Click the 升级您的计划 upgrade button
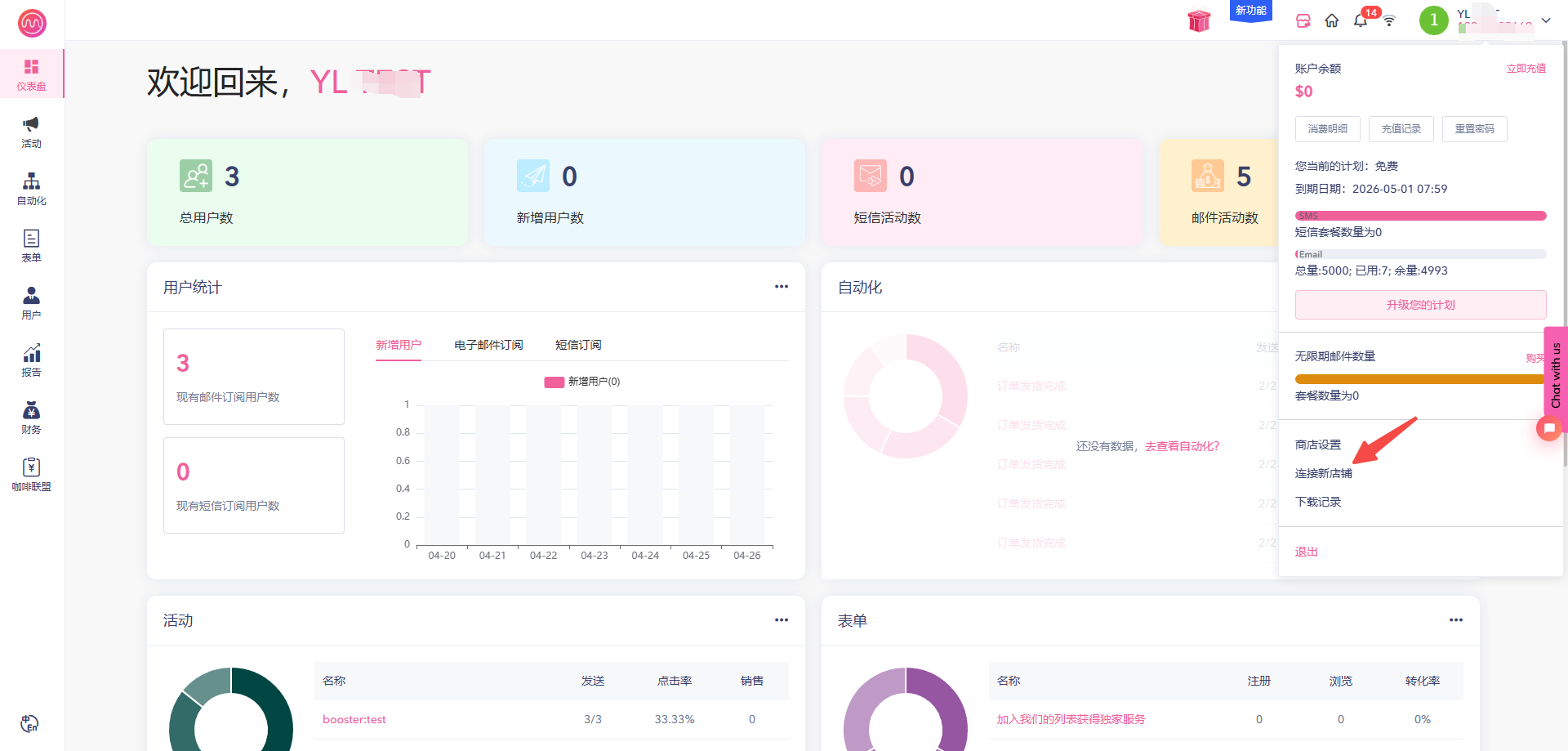Screen dimensions: 1568x751 point(1420,305)
